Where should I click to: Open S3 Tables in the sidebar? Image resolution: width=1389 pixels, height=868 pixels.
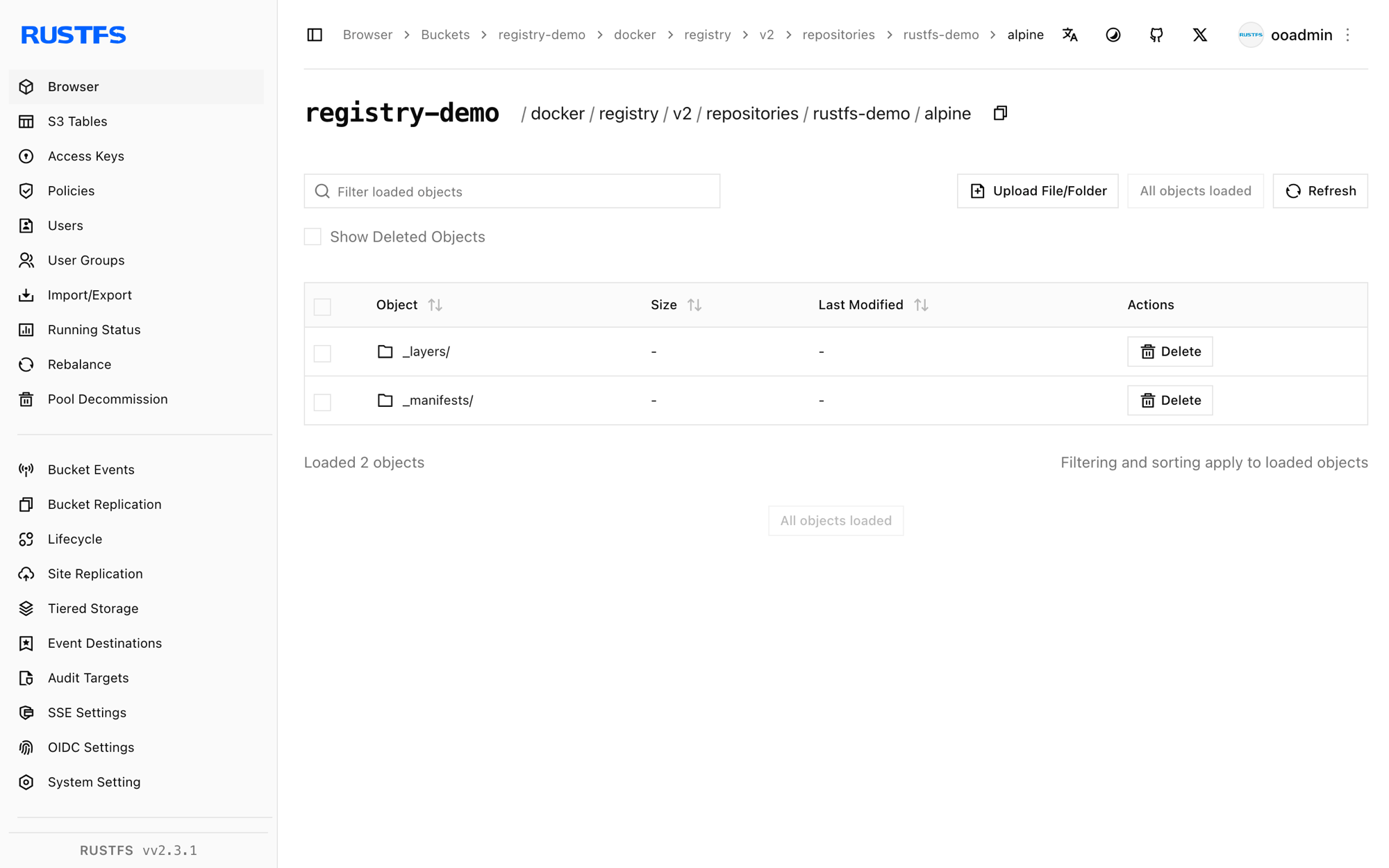tap(136, 122)
